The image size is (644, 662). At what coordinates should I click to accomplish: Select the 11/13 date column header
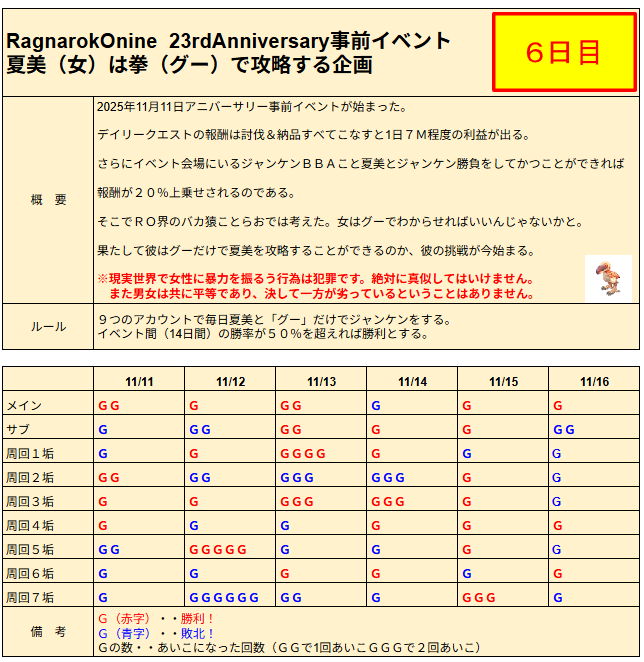(321, 382)
